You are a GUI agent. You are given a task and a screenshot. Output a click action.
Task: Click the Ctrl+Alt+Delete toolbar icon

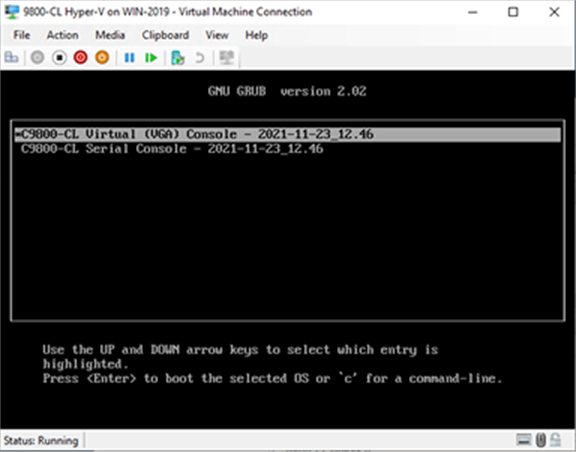pos(11,58)
